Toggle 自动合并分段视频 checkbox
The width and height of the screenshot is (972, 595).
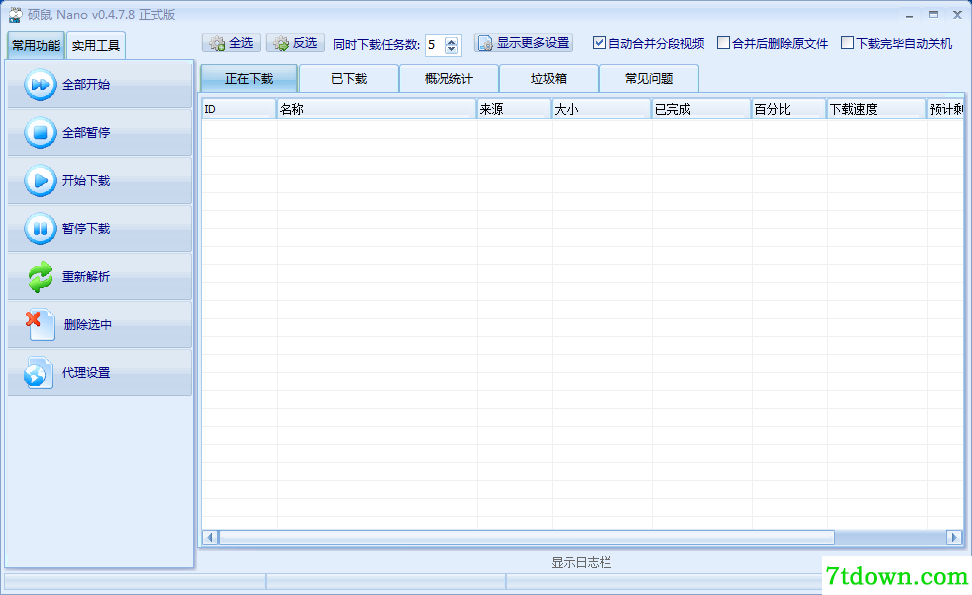coord(599,43)
